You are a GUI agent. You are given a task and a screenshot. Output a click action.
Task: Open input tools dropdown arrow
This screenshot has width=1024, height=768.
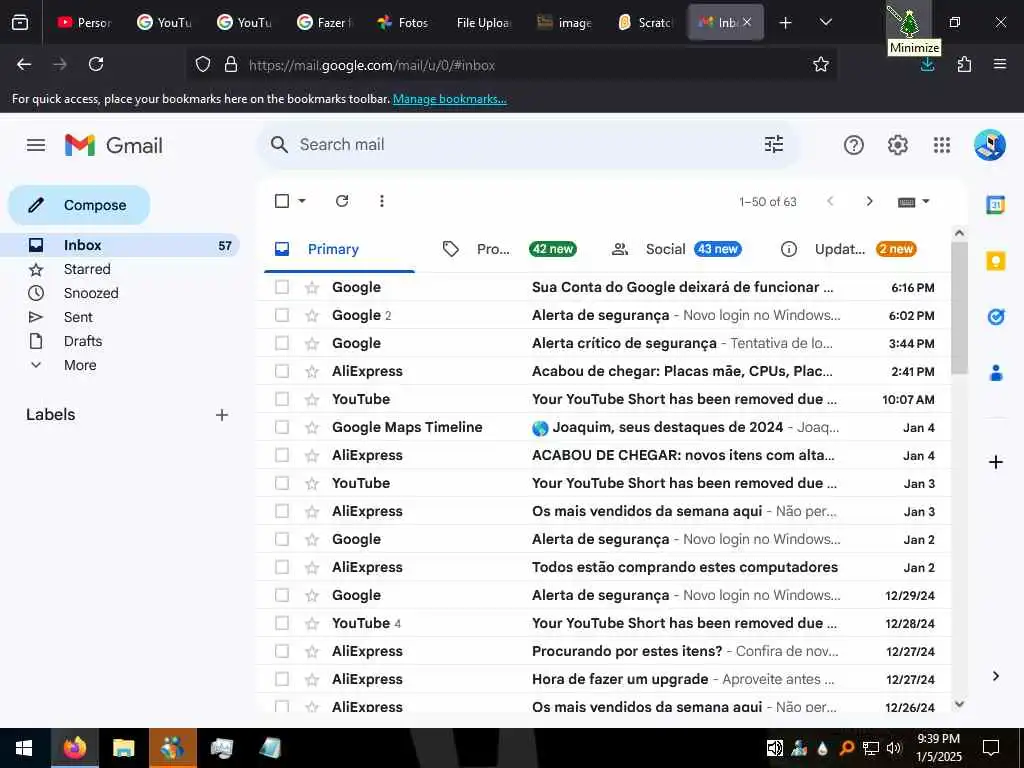click(926, 202)
